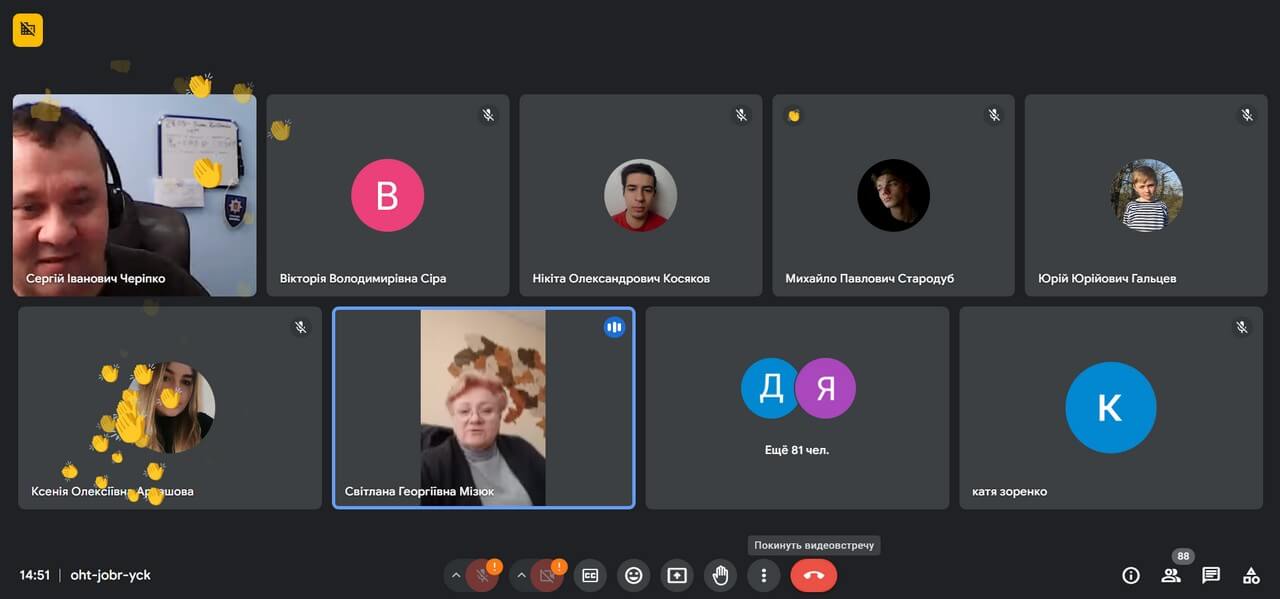This screenshot has height=599, width=1280.
Task: Click the катя зоренко participant tile
Action: point(1110,408)
